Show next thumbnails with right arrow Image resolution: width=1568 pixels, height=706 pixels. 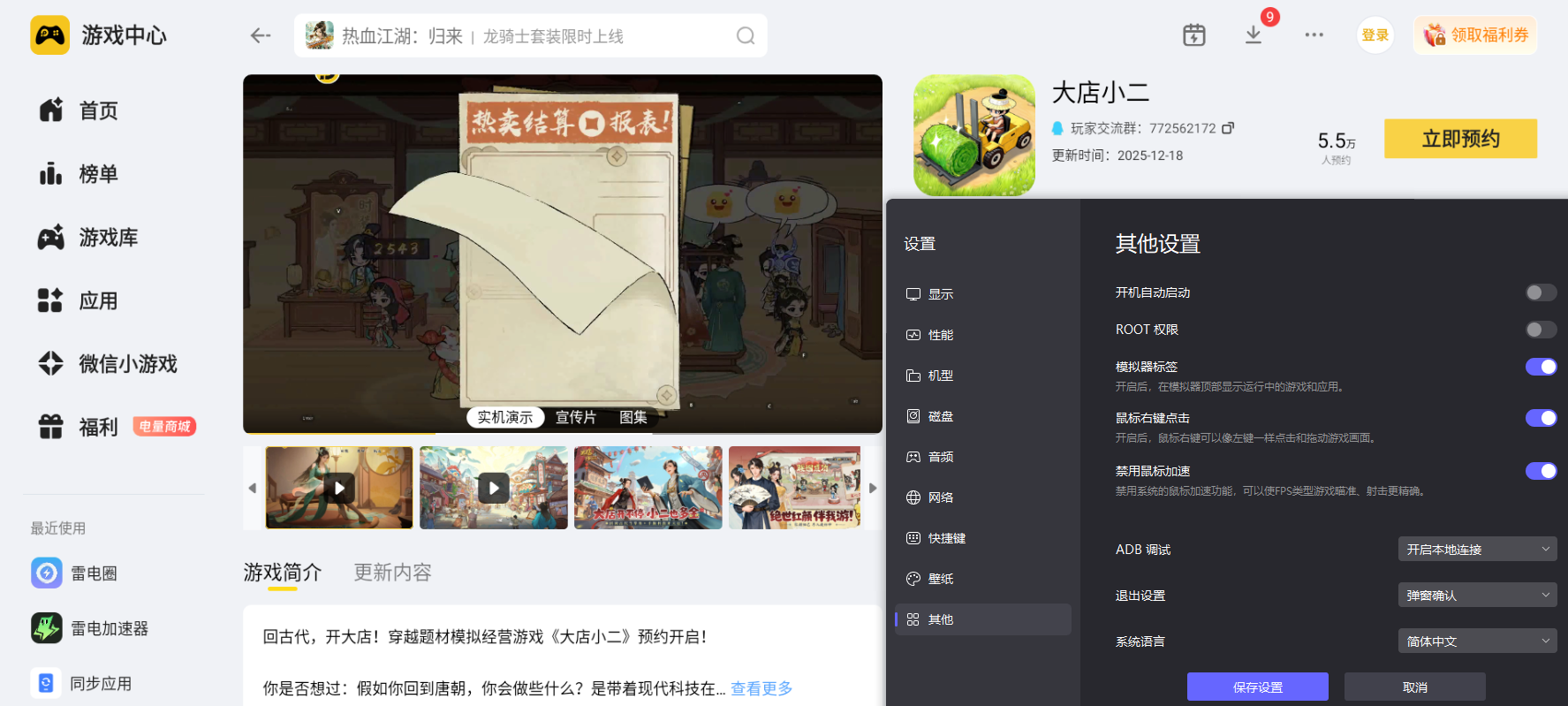pyautogui.click(x=873, y=488)
